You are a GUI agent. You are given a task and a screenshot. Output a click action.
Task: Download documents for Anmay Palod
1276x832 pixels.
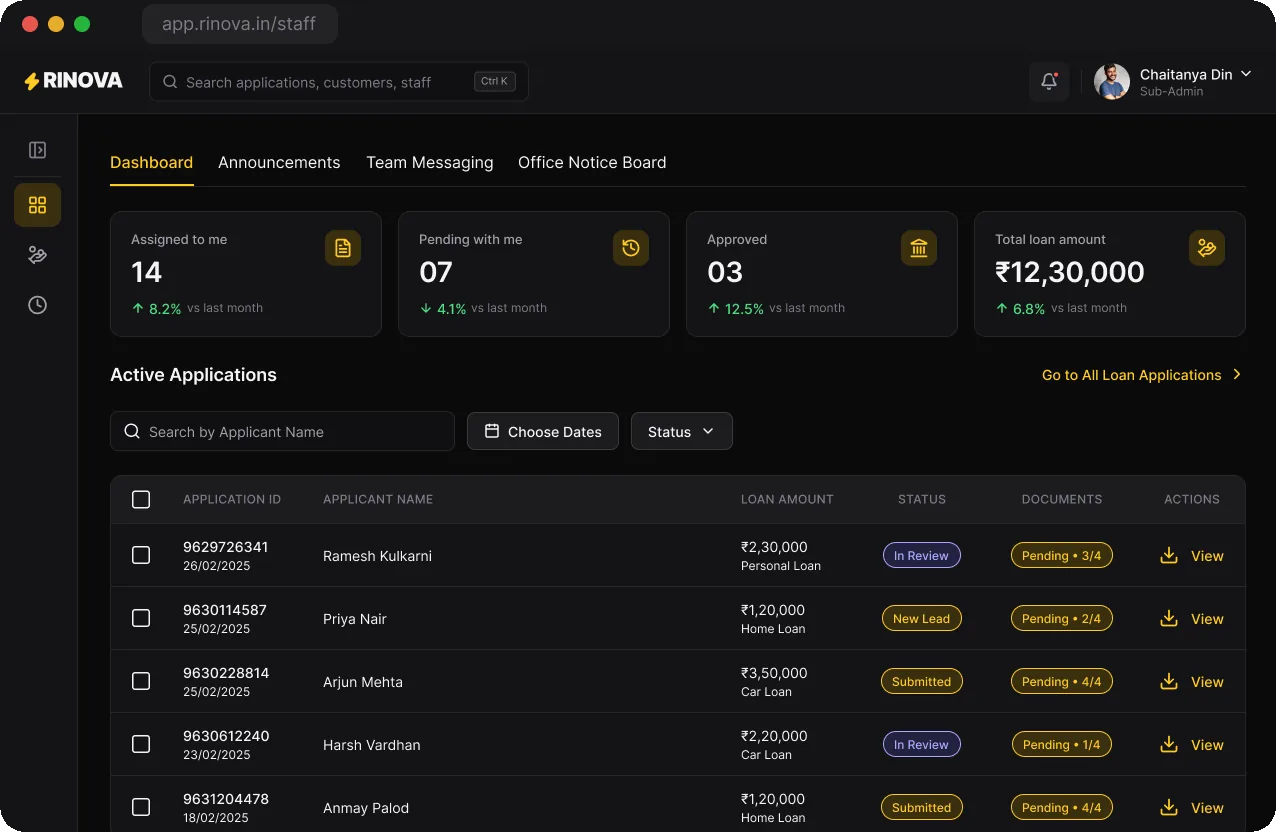pyautogui.click(x=1168, y=807)
